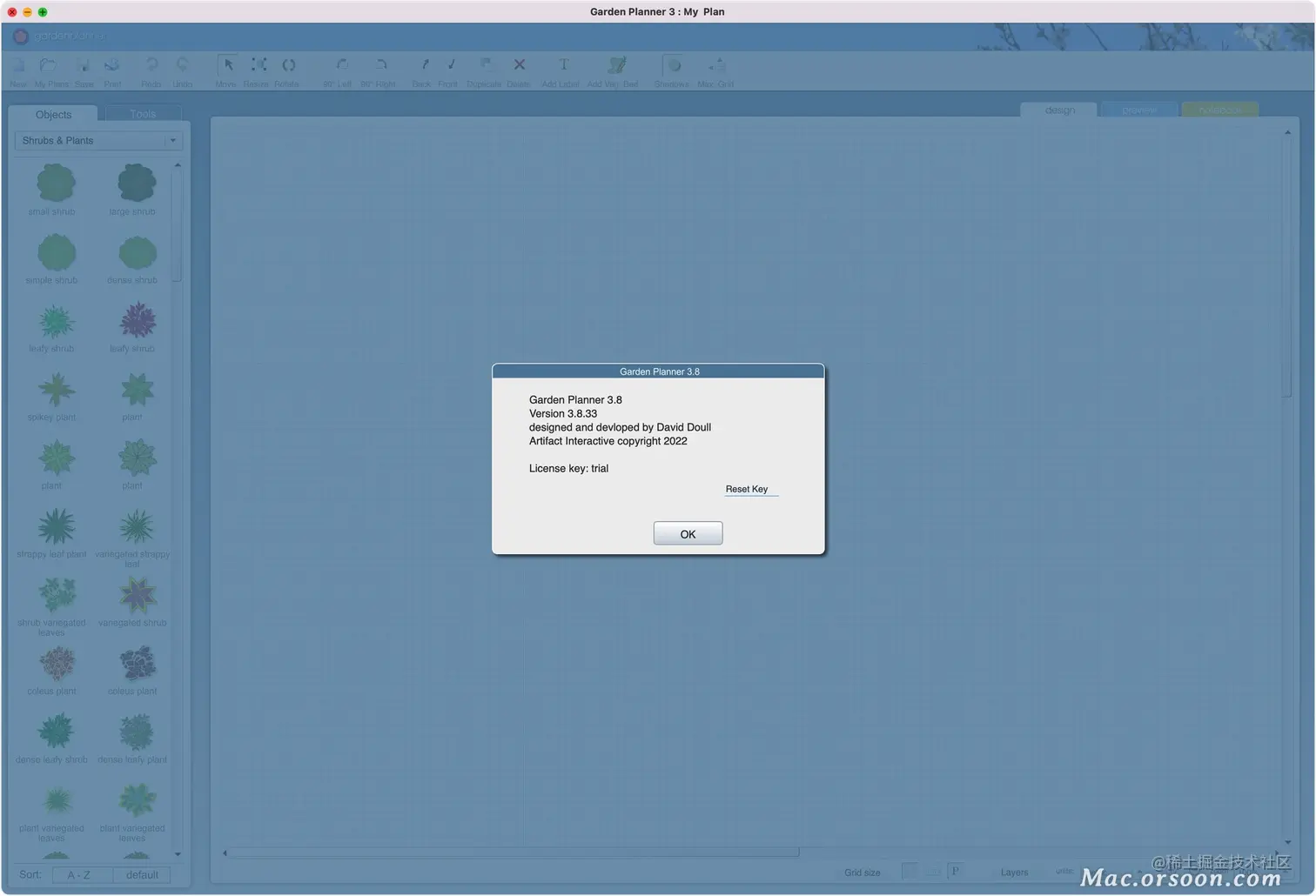Select the Rotate tool

(x=288, y=65)
